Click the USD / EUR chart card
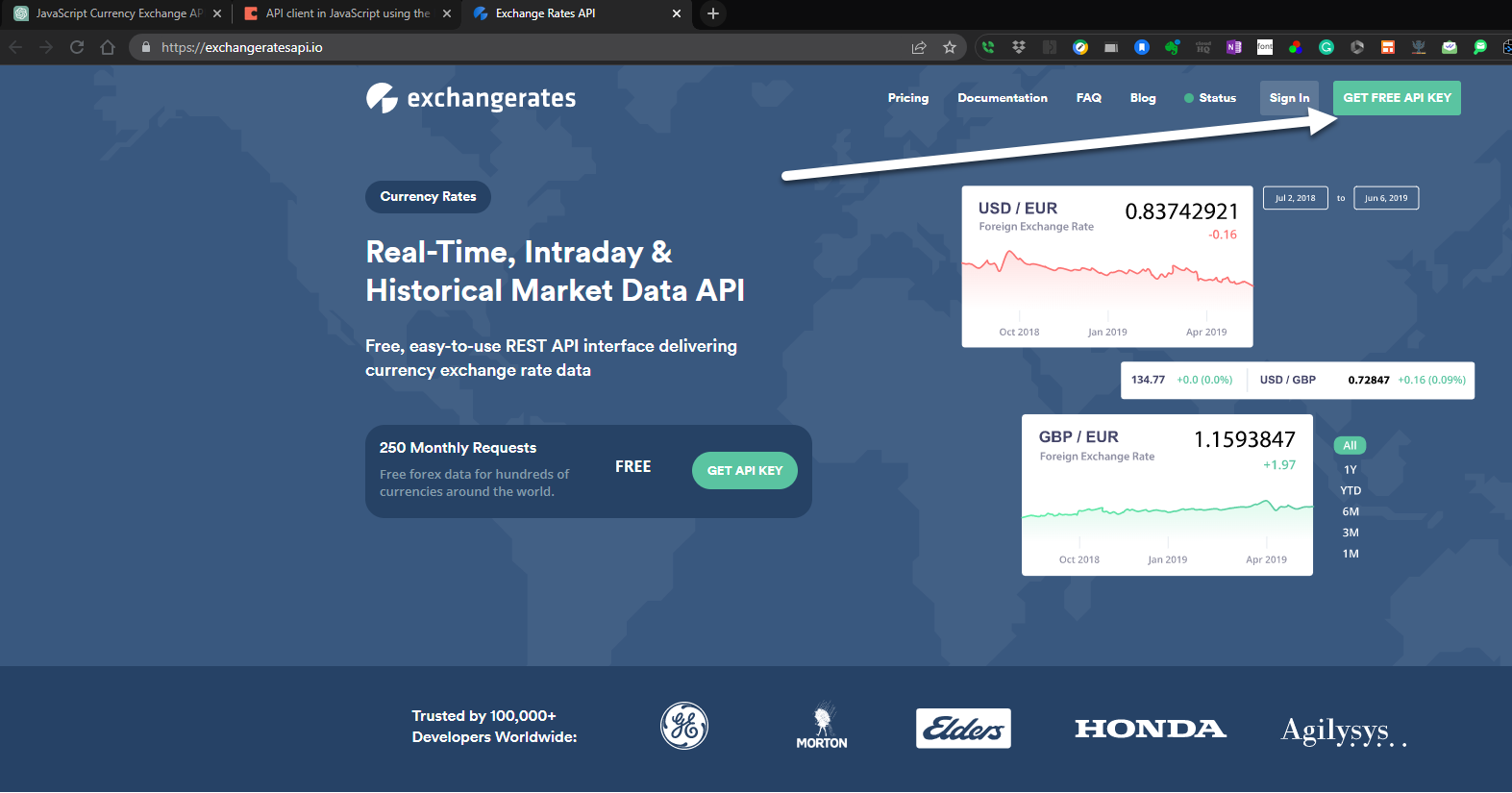 point(1107,267)
